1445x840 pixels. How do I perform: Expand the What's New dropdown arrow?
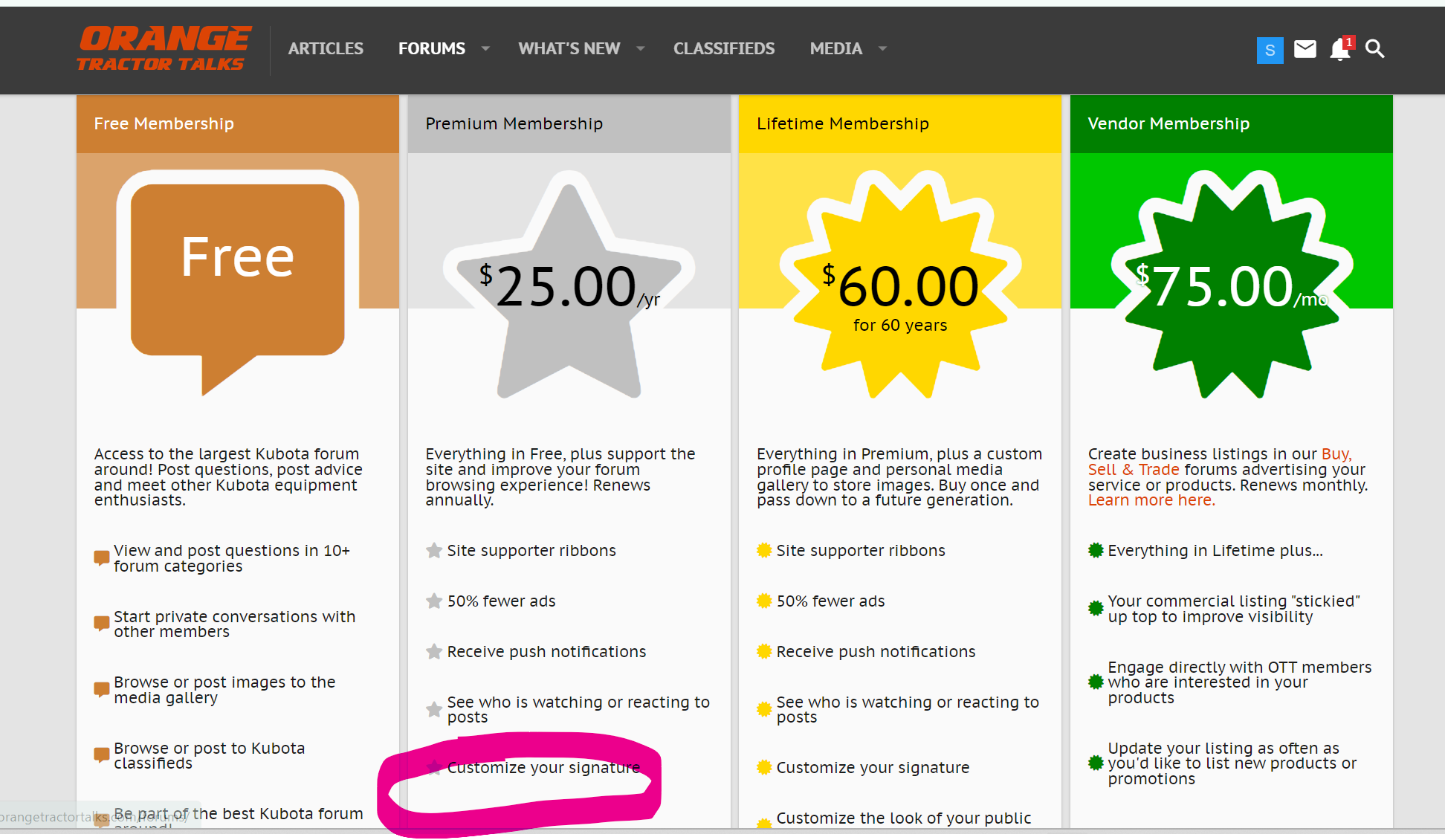pyautogui.click(x=640, y=49)
